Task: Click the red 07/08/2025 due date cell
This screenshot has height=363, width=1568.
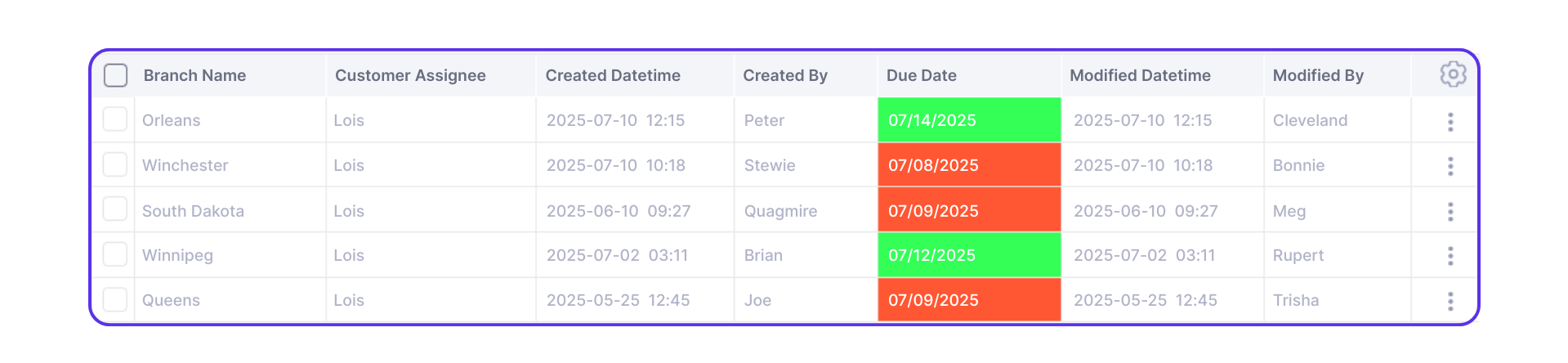Action: tap(968, 165)
